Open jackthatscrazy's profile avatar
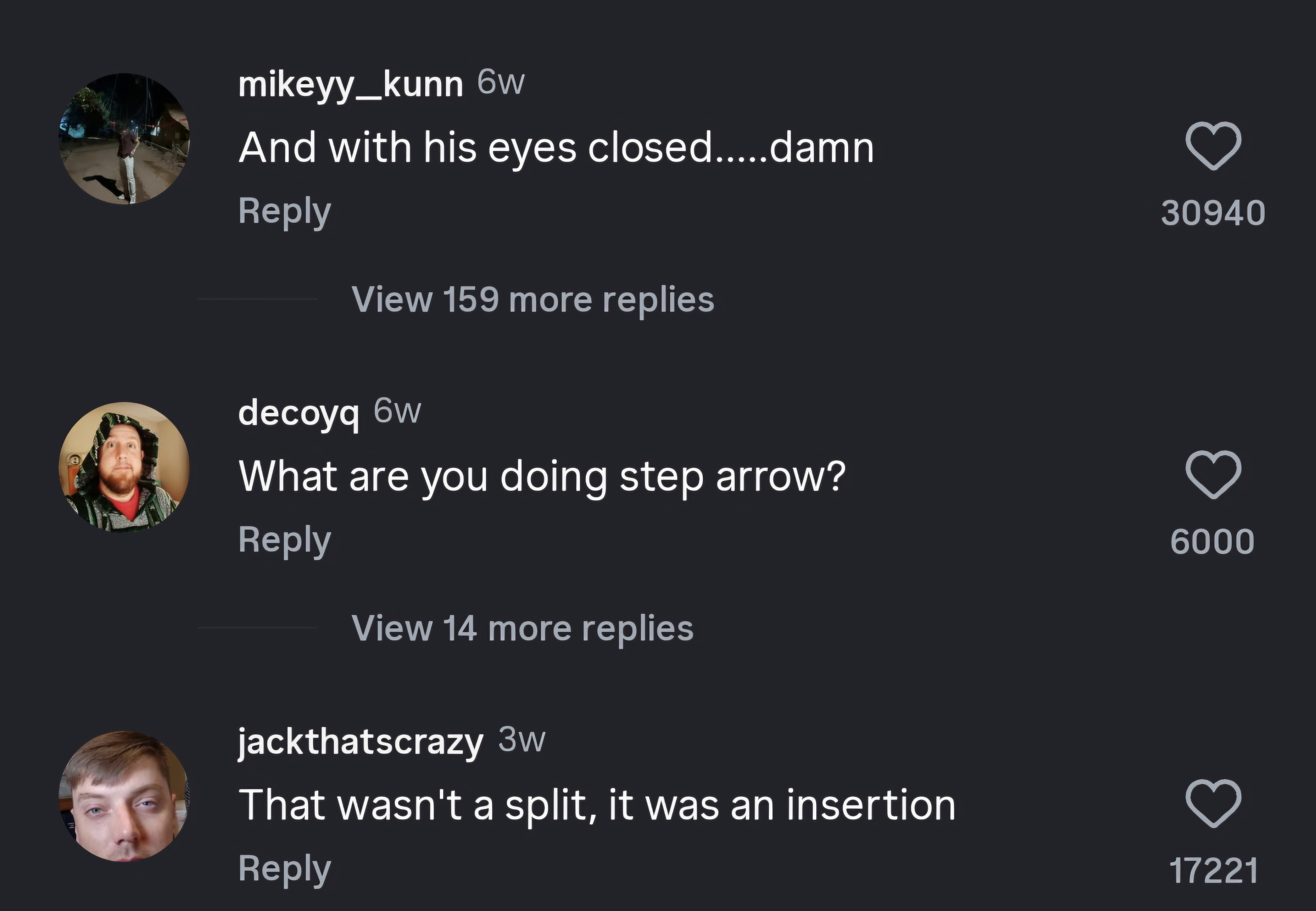This screenshot has width=1316, height=911. pyautogui.click(x=125, y=796)
